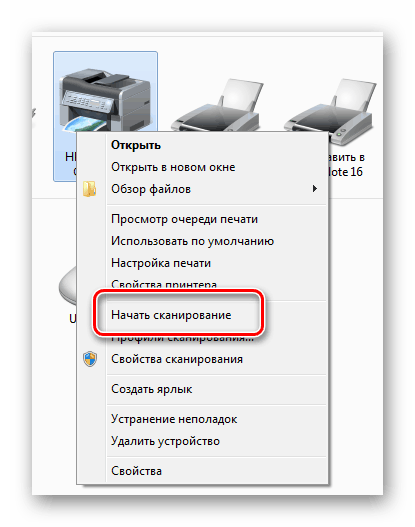This screenshot has height=527, width=415.
Task: Open Свойства at the menu bottom
Action: pyautogui.click(x=136, y=471)
